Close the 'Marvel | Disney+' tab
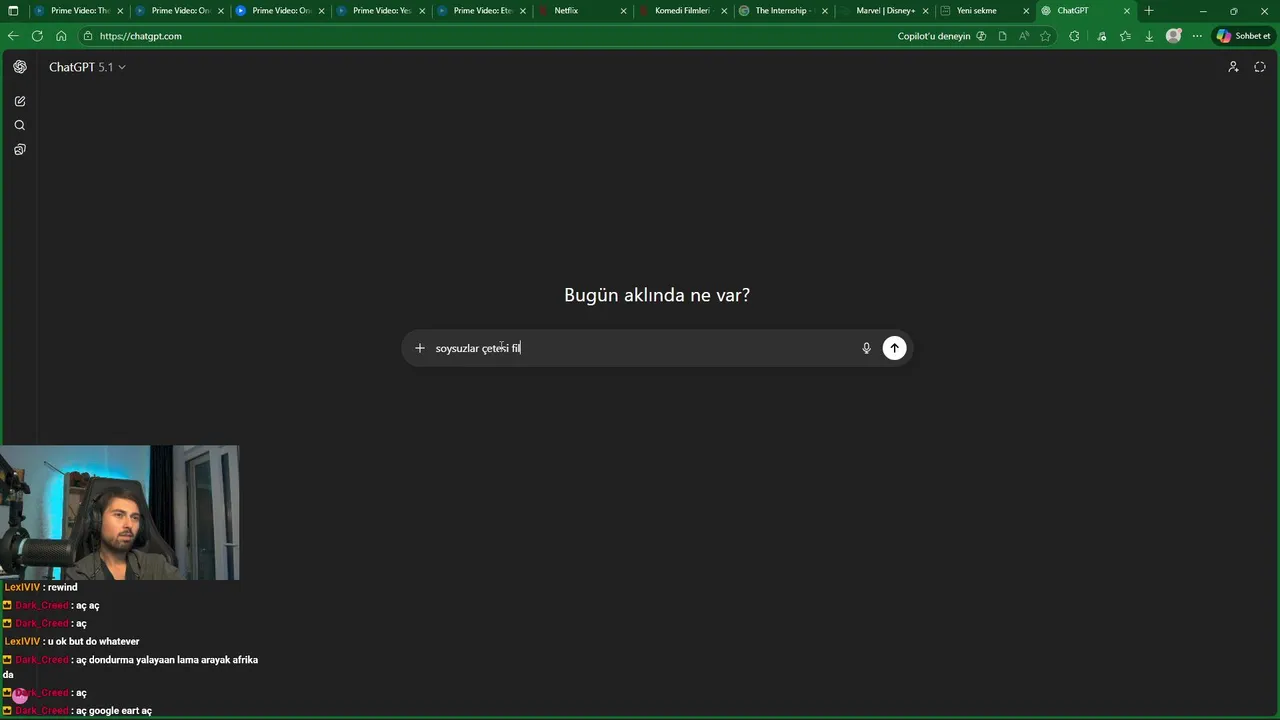The height and width of the screenshot is (720, 1280). [926, 11]
